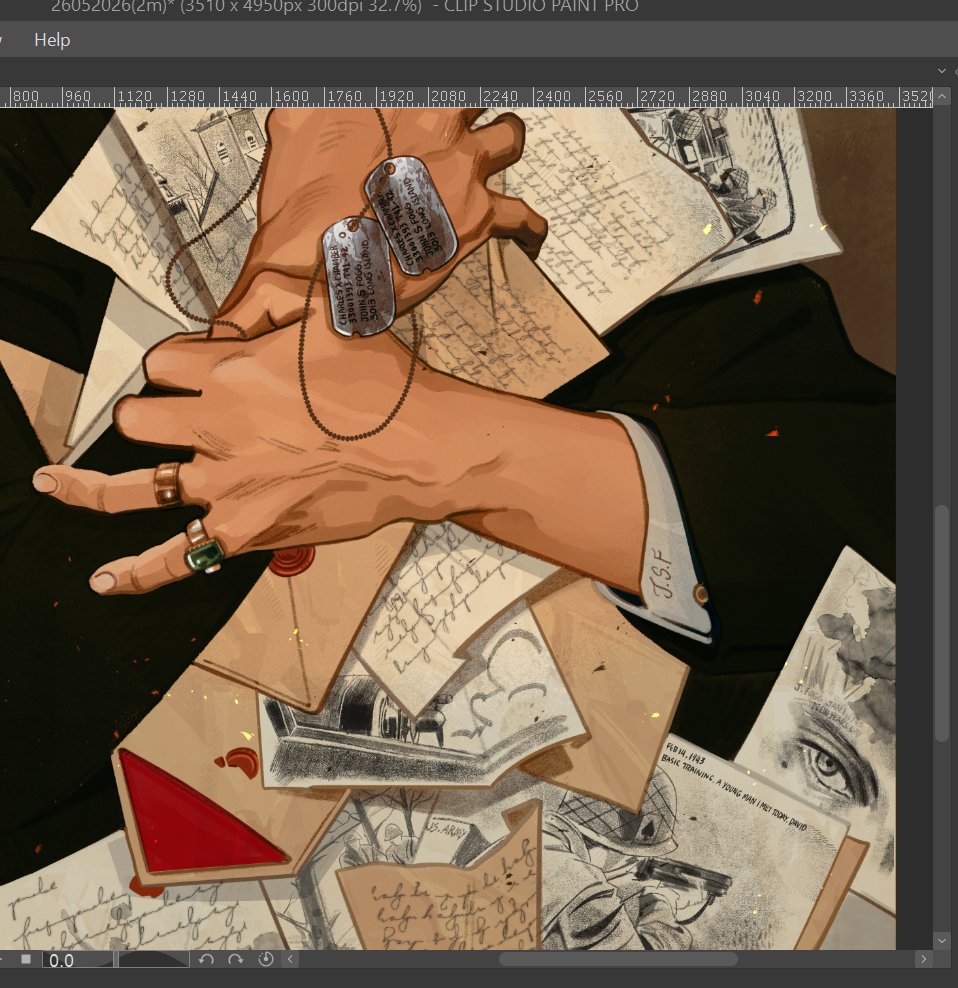Click the rotate canvas right icon
Viewport: 958px width, 988px height.
[x=235, y=959]
